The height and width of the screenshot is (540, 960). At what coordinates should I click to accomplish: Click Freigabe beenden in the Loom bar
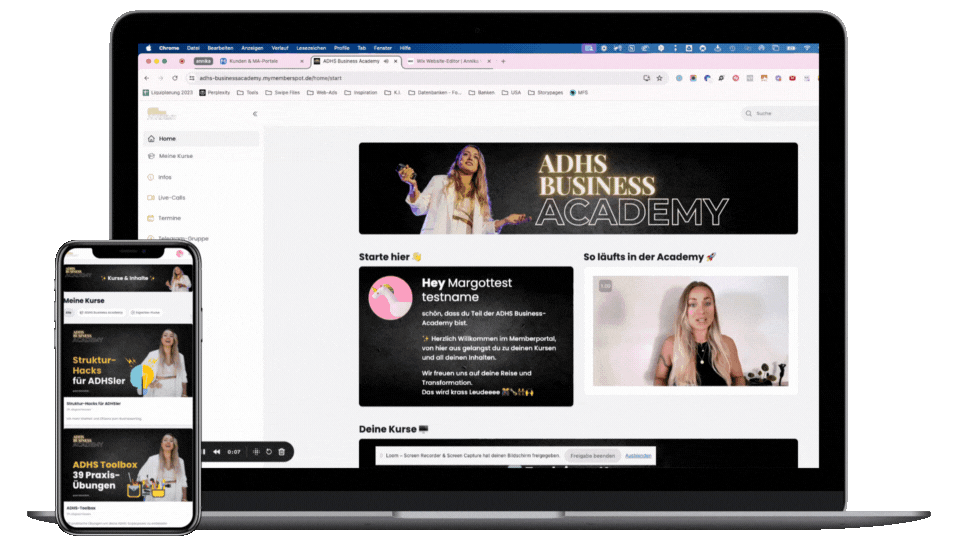pyautogui.click(x=592, y=456)
